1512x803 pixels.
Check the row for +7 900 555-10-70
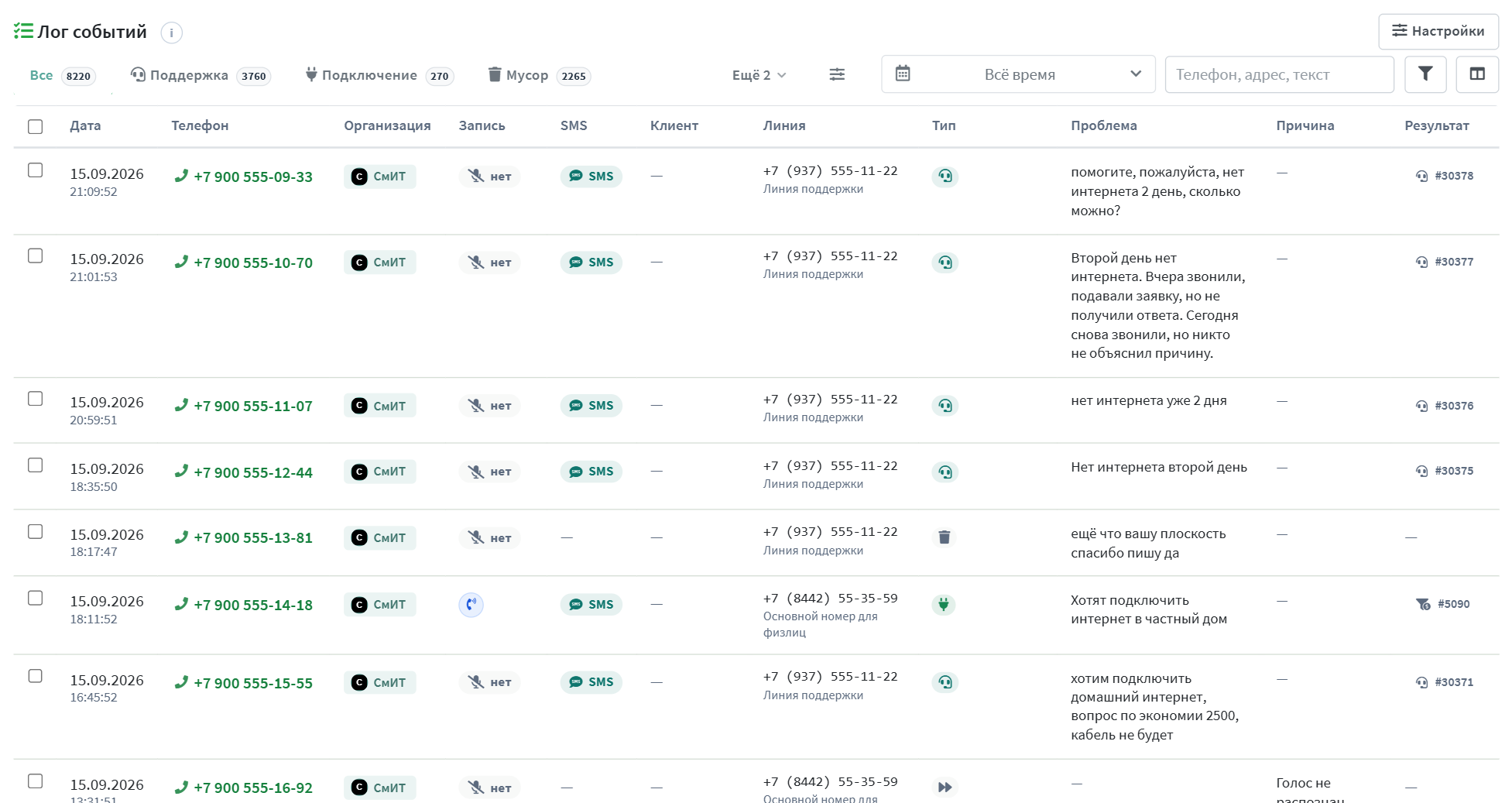click(36, 256)
